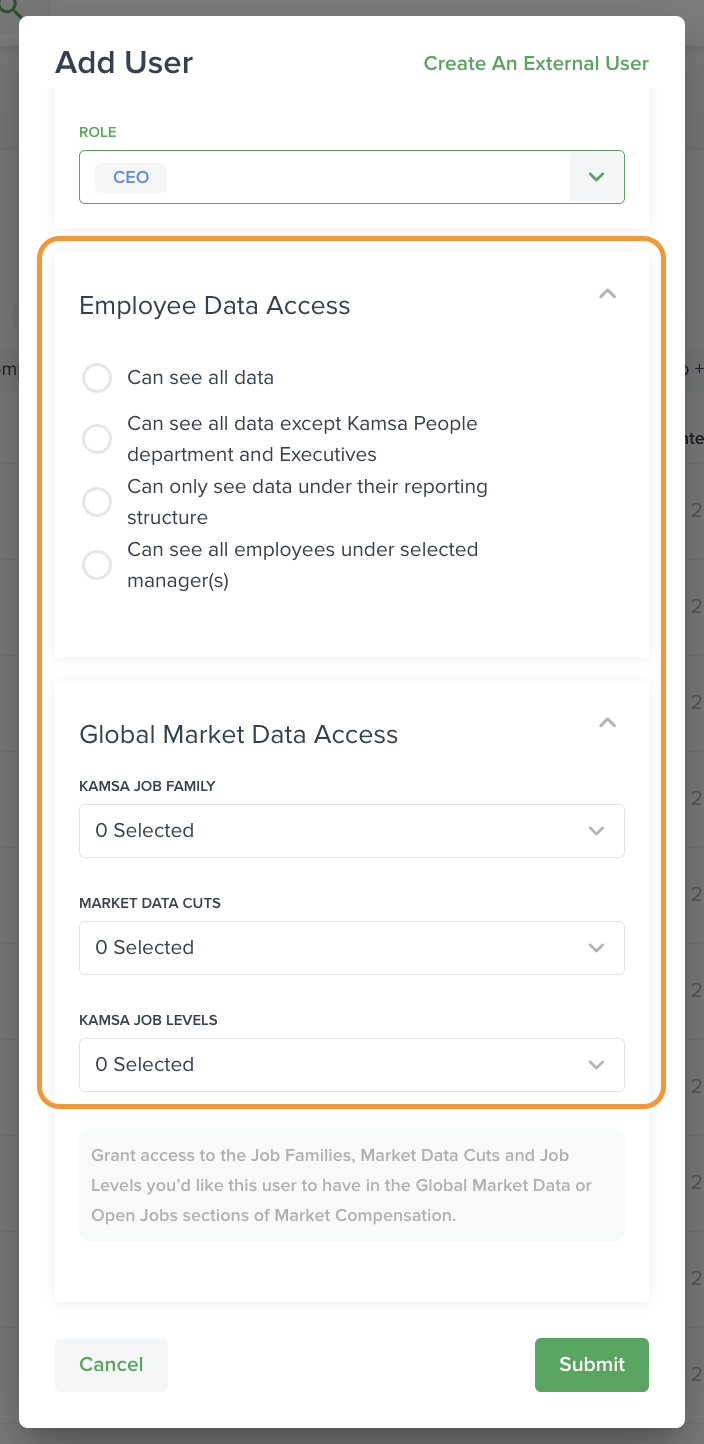Click 'Create An External User' link
The height and width of the screenshot is (1444, 704).
(536, 64)
